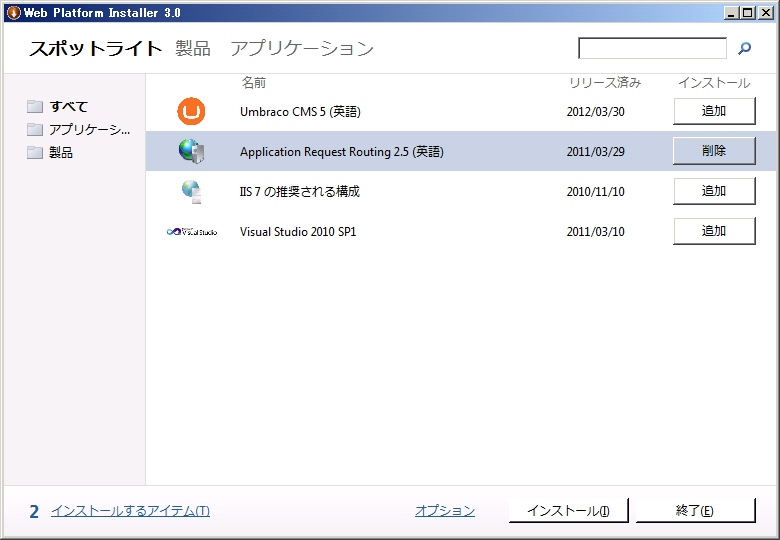
Task: Click the インストール column header
Action: [714, 83]
